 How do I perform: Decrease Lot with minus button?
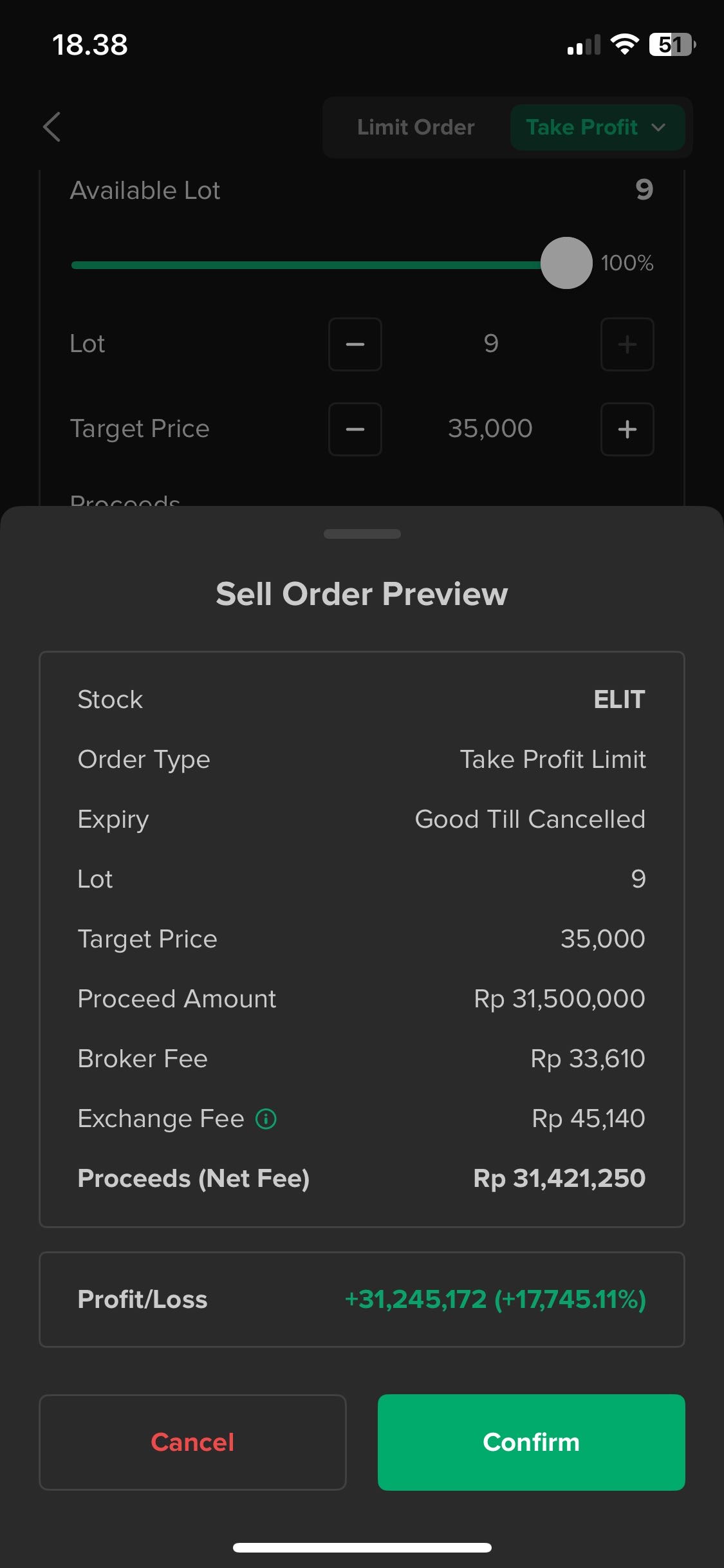pos(355,344)
